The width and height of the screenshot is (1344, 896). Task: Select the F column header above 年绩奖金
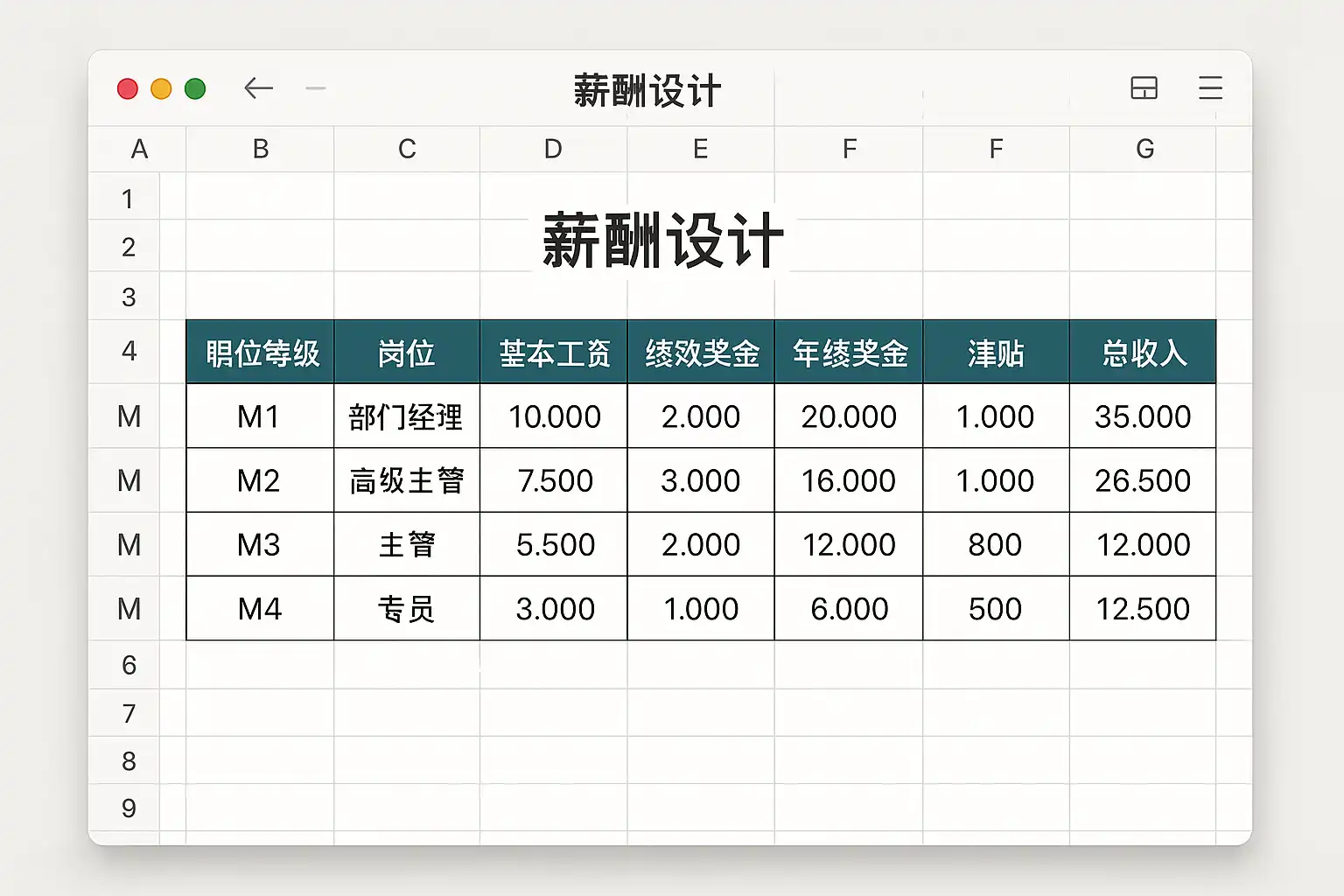click(849, 150)
